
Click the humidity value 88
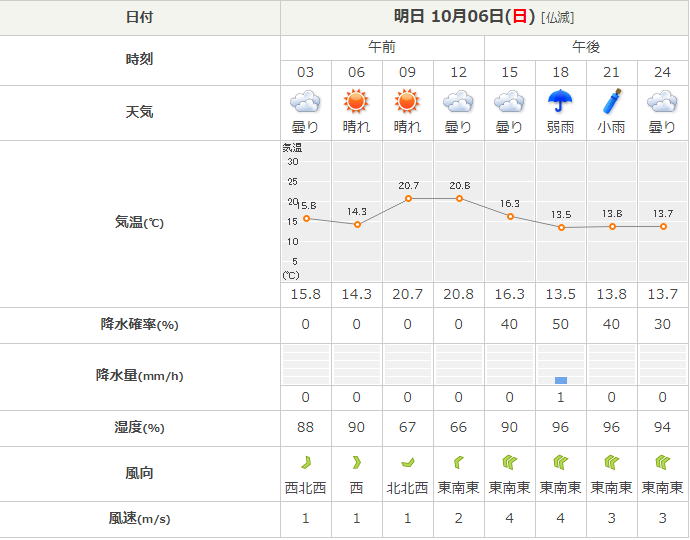[305, 427]
